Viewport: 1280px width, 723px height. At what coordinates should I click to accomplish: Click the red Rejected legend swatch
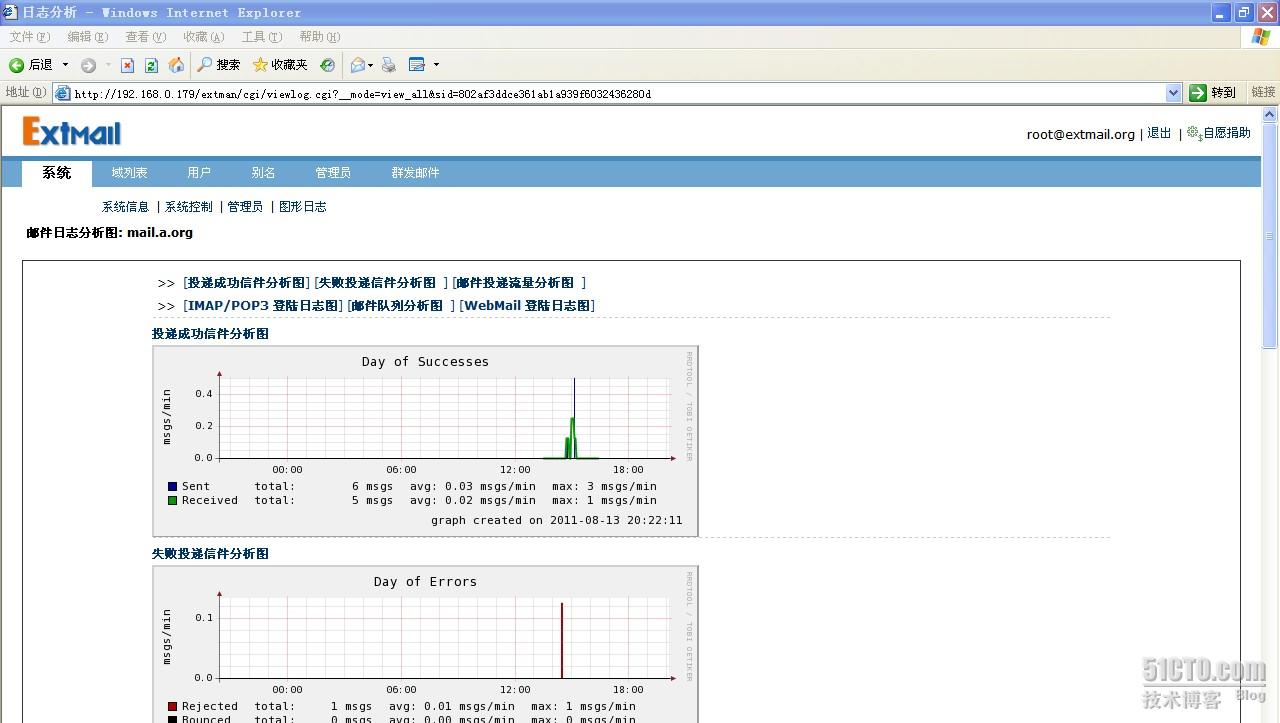click(x=172, y=706)
